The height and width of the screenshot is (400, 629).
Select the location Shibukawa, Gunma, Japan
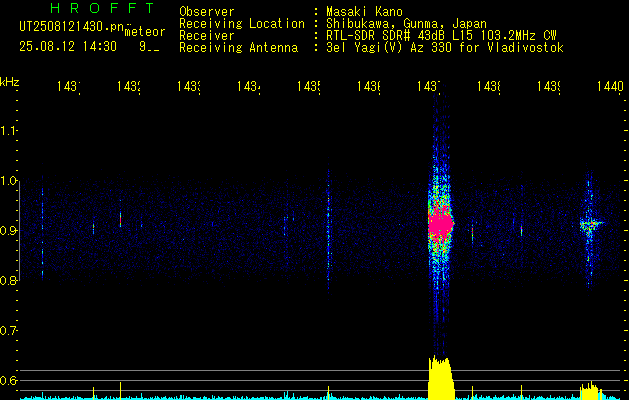click(406, 24)
